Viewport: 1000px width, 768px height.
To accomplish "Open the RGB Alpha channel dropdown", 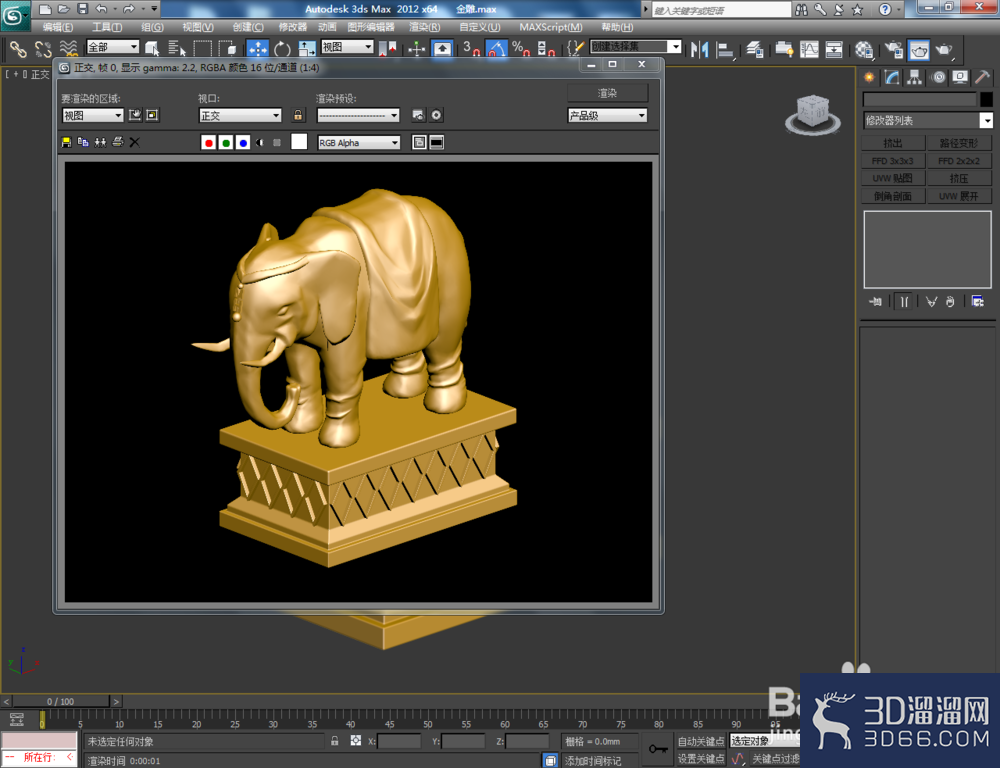I will [359, 143].
